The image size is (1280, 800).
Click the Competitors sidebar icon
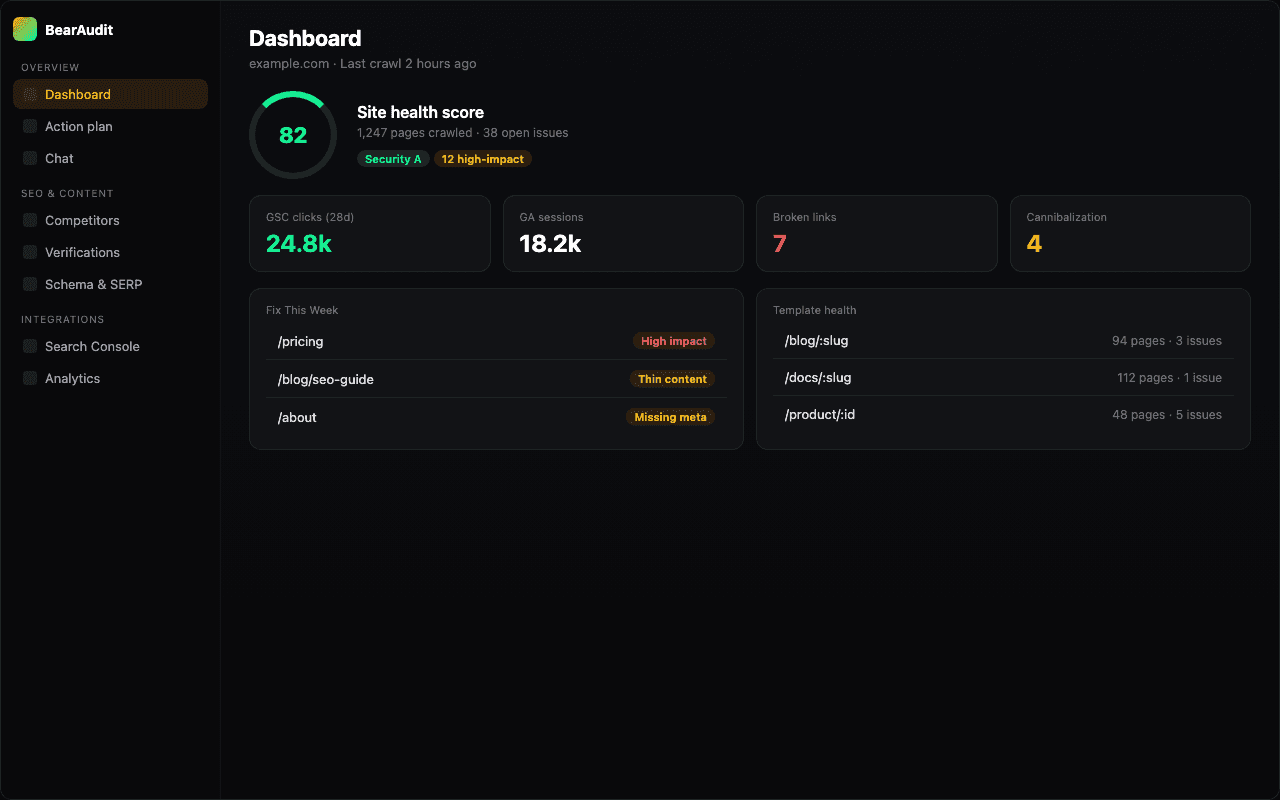click(x=30, y=220)
